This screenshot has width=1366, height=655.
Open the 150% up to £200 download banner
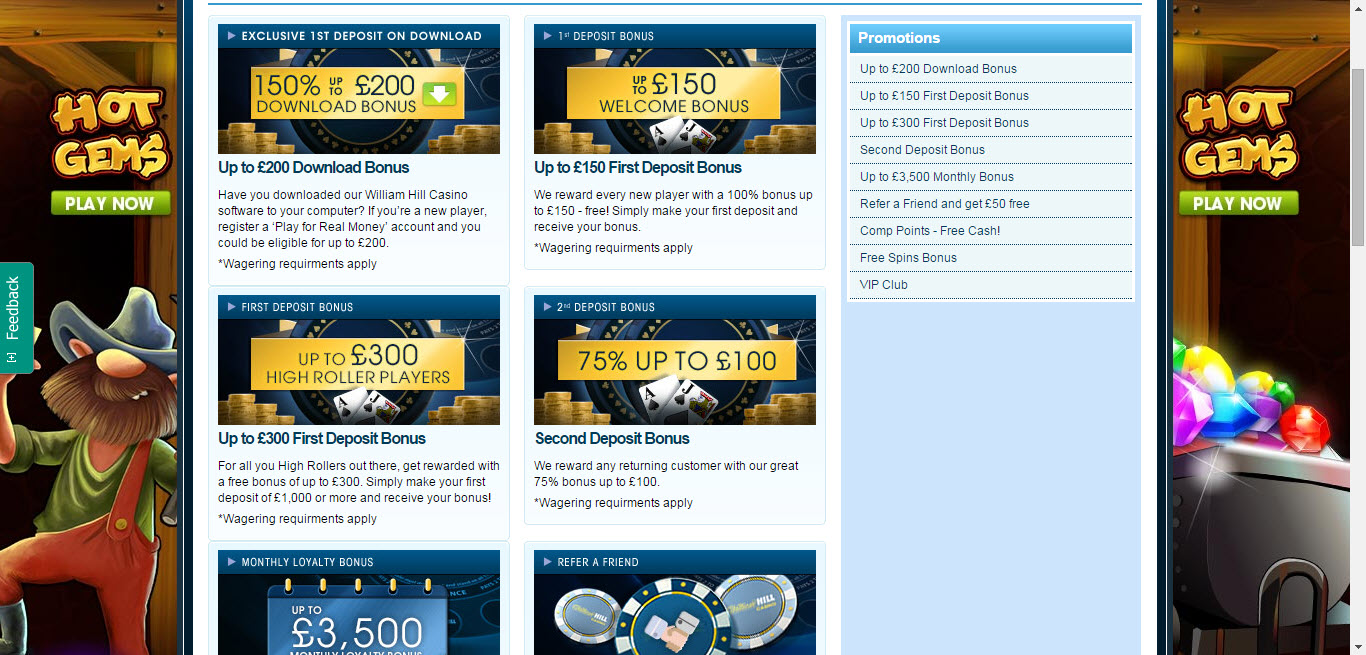pos(359,101)
